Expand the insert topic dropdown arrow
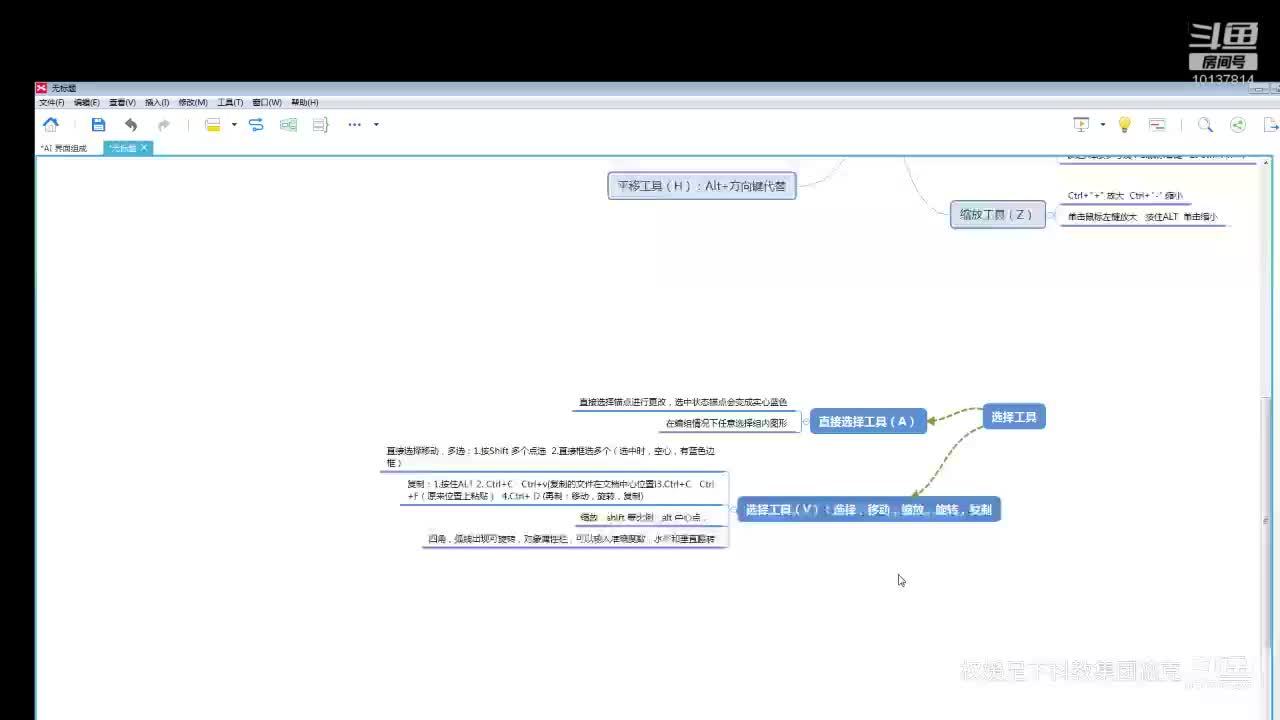The image size is (1280, 720). click(x=234, y=125)
